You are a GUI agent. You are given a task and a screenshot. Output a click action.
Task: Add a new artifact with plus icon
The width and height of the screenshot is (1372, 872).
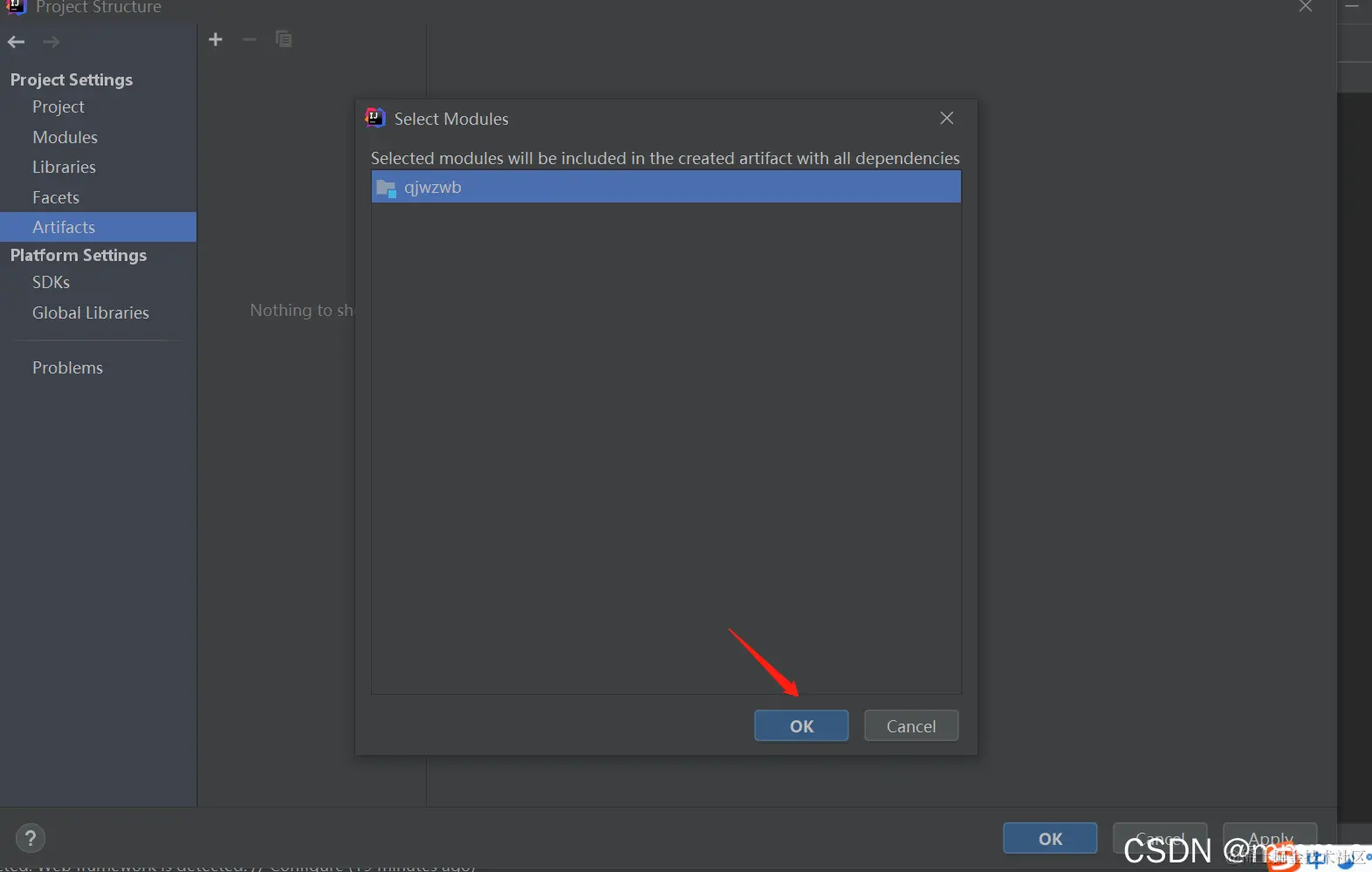[x=216, y=39]
